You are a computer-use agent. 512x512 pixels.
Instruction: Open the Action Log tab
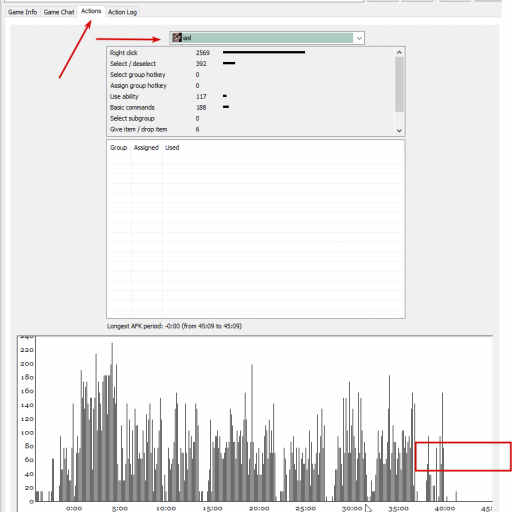click(x=122, y=12)
